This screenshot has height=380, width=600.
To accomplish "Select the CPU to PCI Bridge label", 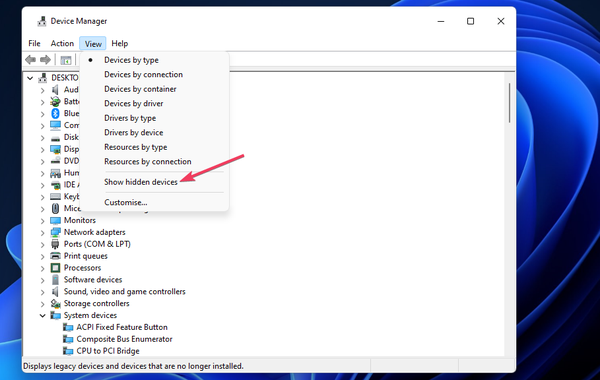I will 108,351.
